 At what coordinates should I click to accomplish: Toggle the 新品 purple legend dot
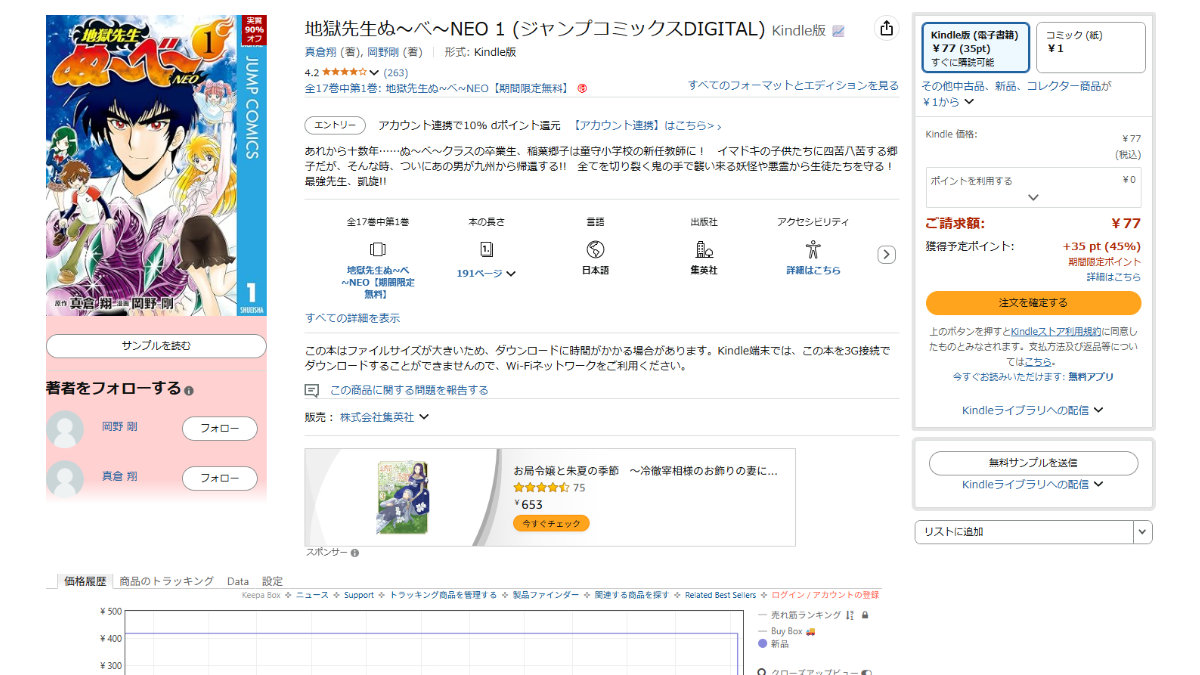point(763,644)
